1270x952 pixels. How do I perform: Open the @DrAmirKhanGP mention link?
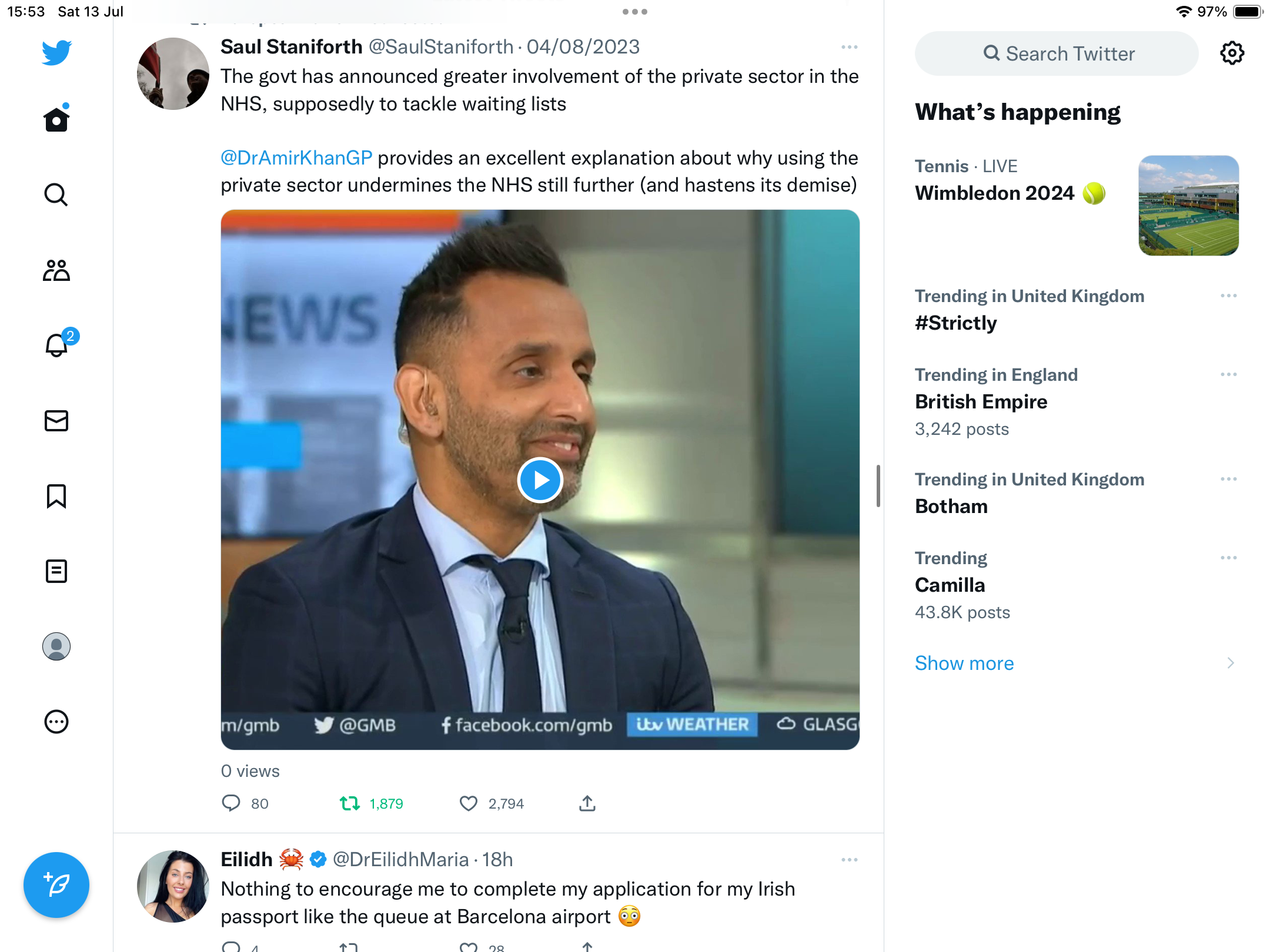296,157
